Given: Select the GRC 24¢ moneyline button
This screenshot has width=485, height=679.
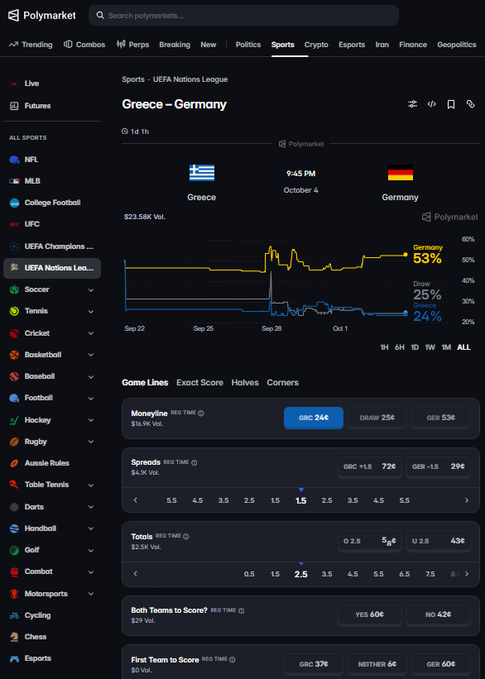Looking at the screenshot, I should point(314,418).
